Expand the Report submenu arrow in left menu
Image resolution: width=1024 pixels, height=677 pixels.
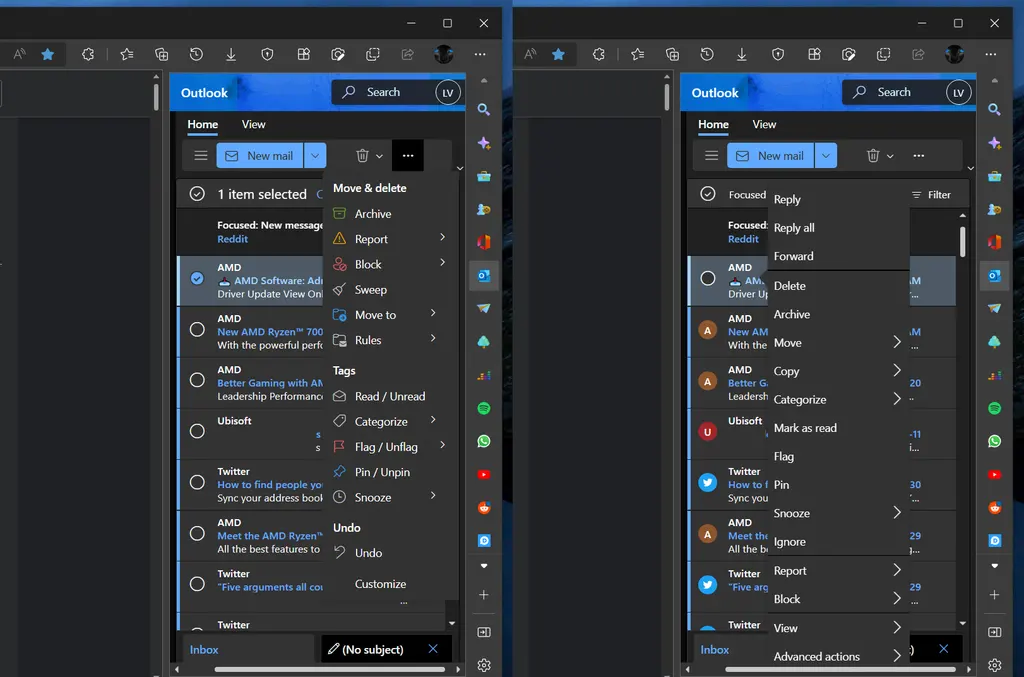tap(442, 237)
